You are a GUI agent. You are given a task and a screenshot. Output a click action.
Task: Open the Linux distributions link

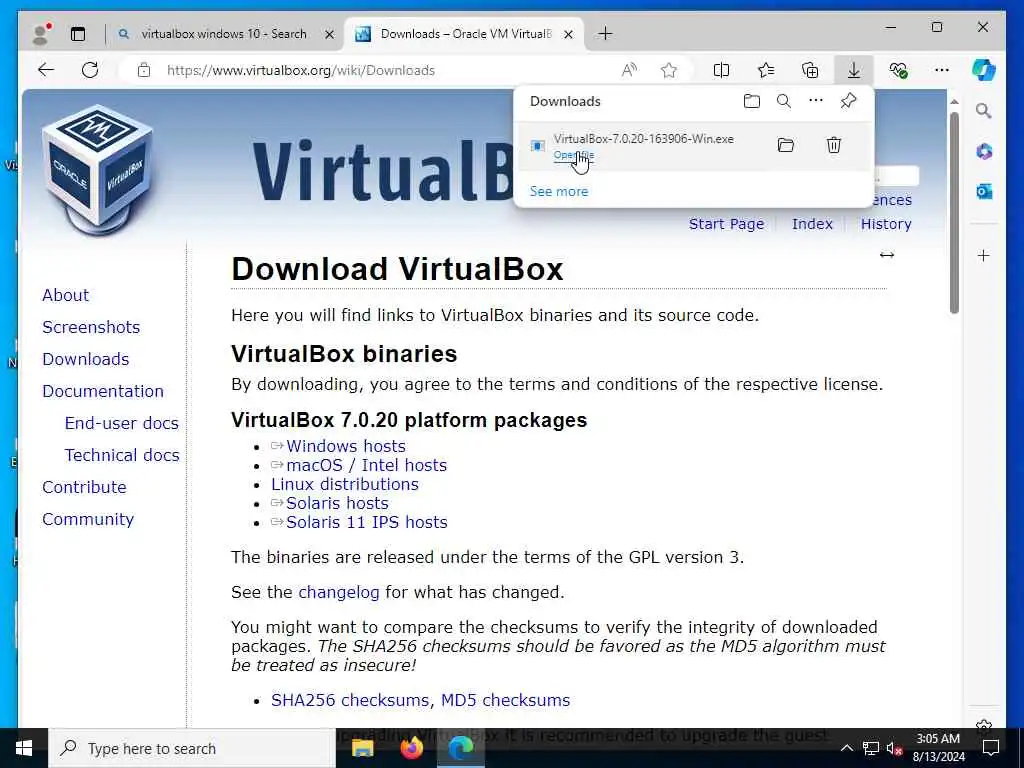(345, 484)
